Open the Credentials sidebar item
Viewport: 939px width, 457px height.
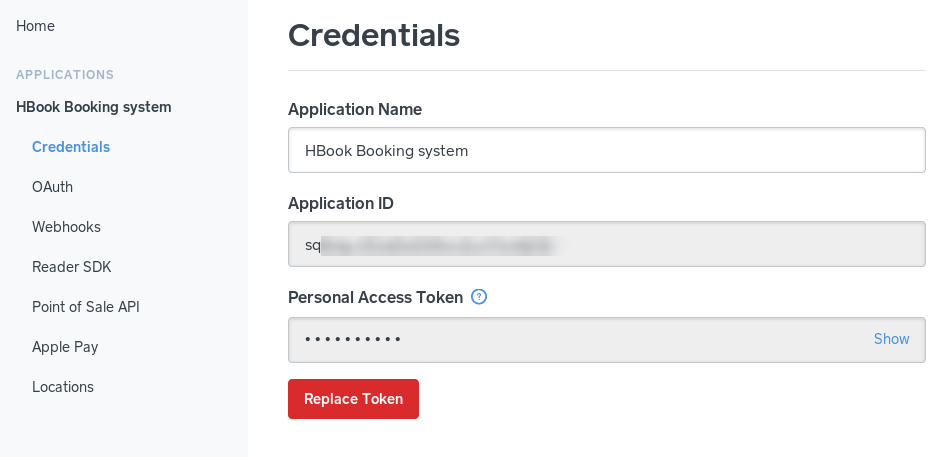(71, 147)
